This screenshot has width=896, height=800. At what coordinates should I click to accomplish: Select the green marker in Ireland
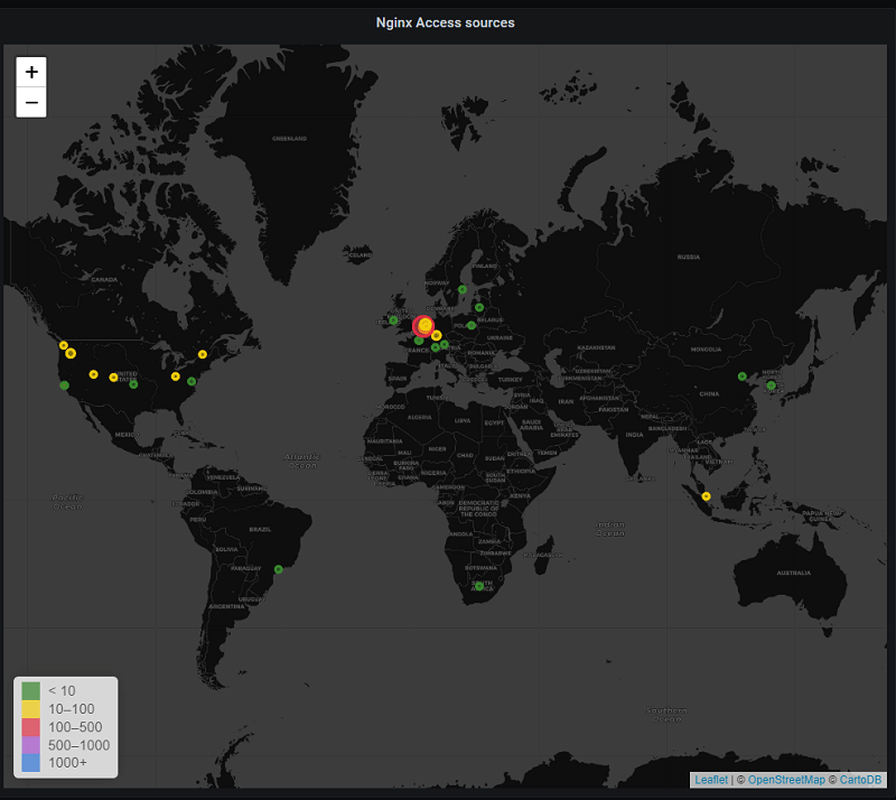(x=393, y=321)
